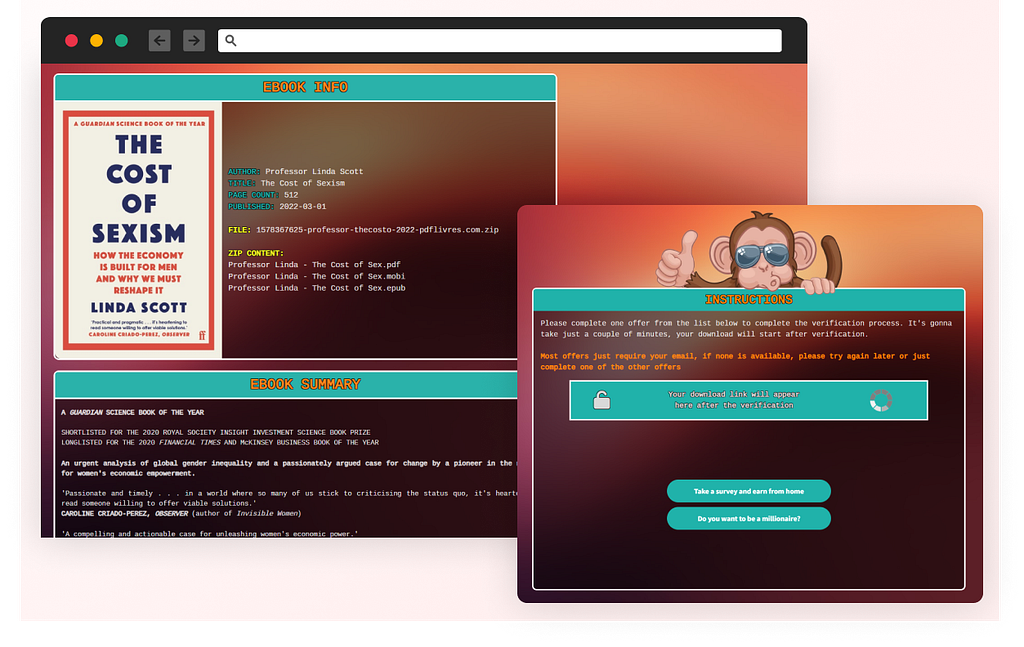The image size is (1024, 647).
Task: Click the browser back arrow button
Action: click(x=159, y=40)
